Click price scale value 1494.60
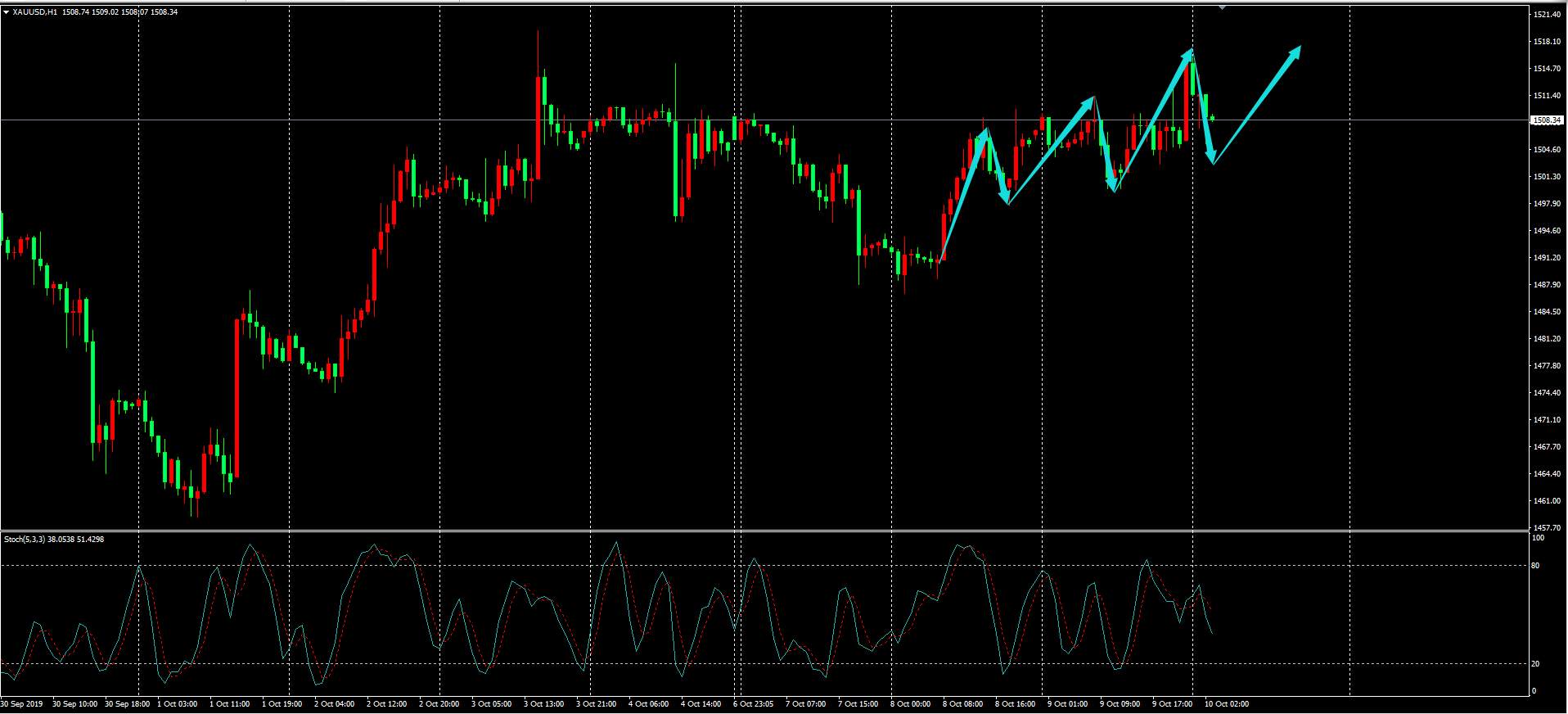The image size is (1568, 714). 1548,231
